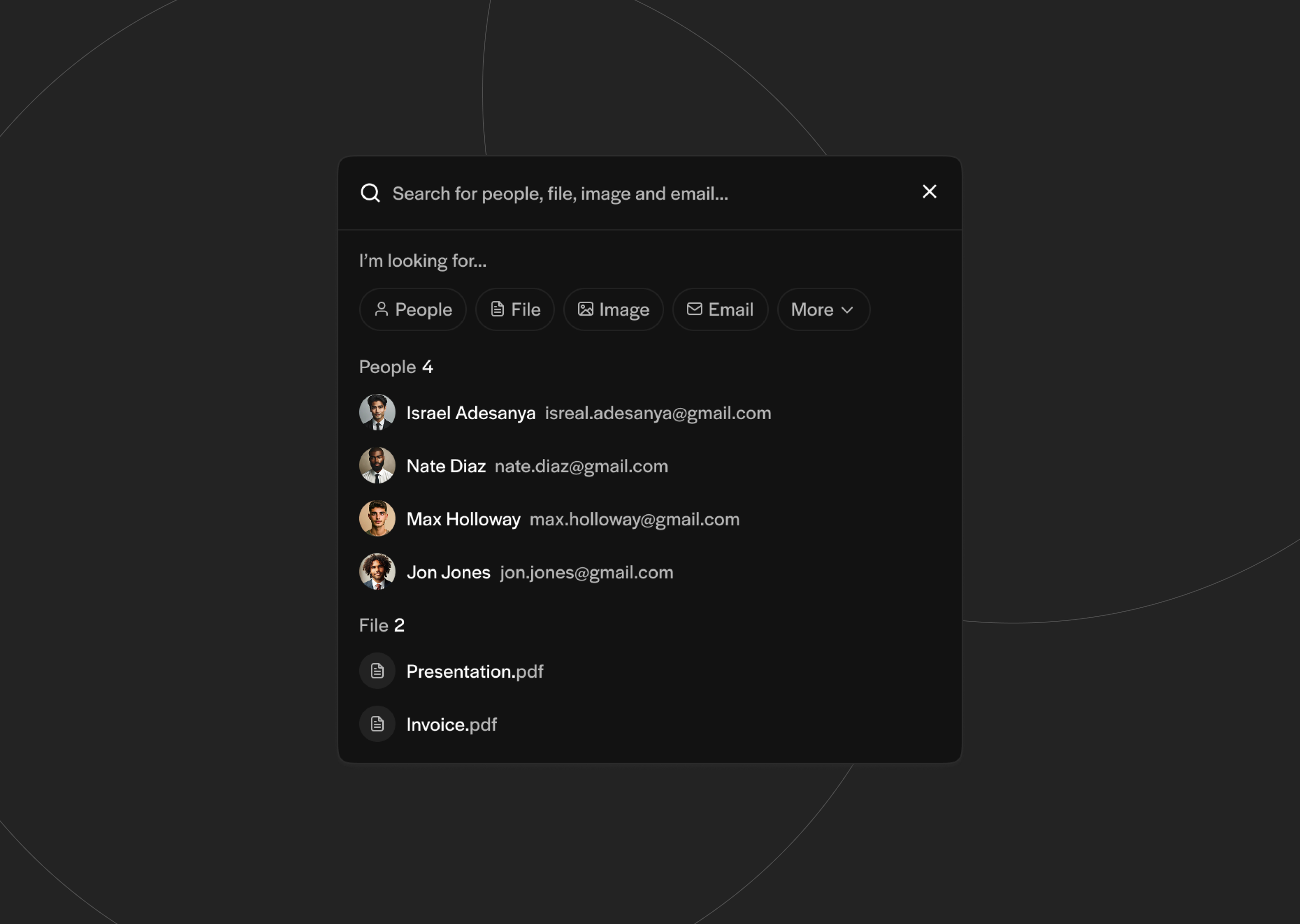Click the file icon next to Invoice.pdf
This screenshot has height=924, width=1300.
pos(377,724)
